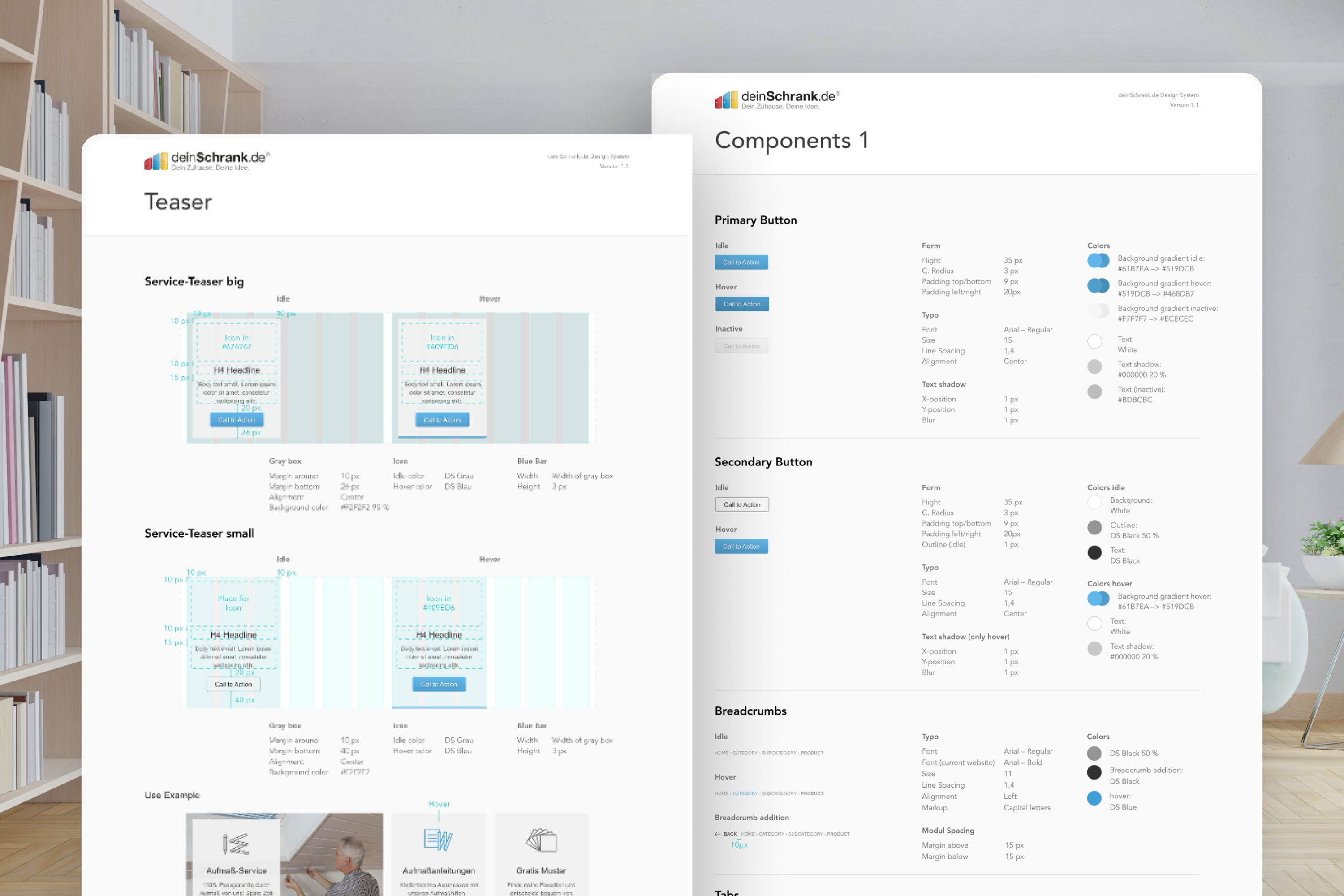Click blue highlighted CATEGORY in hover breadcrumb

745,793
